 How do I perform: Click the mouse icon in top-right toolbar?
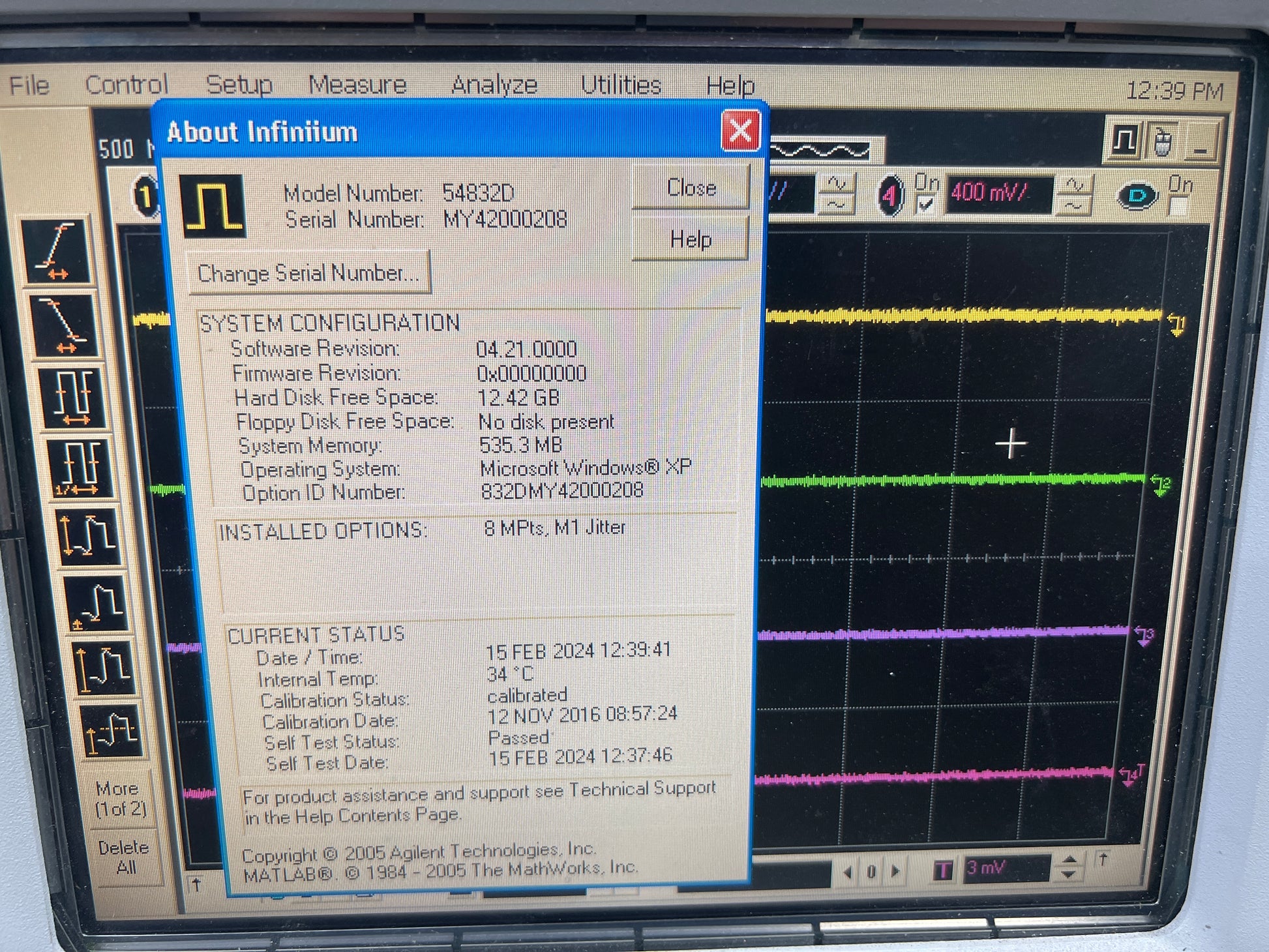(1163, 141)
